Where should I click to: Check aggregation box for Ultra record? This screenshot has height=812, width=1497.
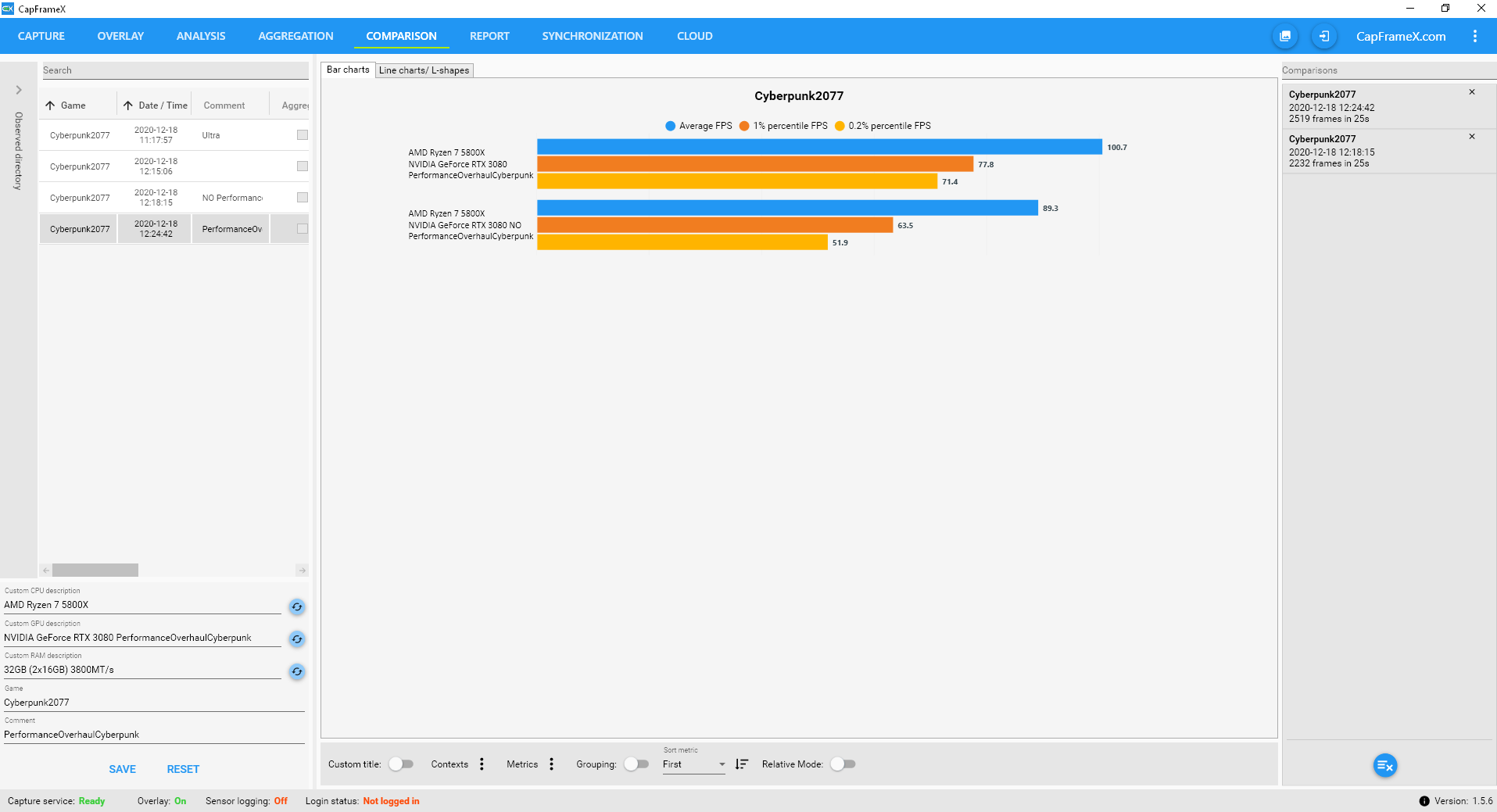[303, 135]
